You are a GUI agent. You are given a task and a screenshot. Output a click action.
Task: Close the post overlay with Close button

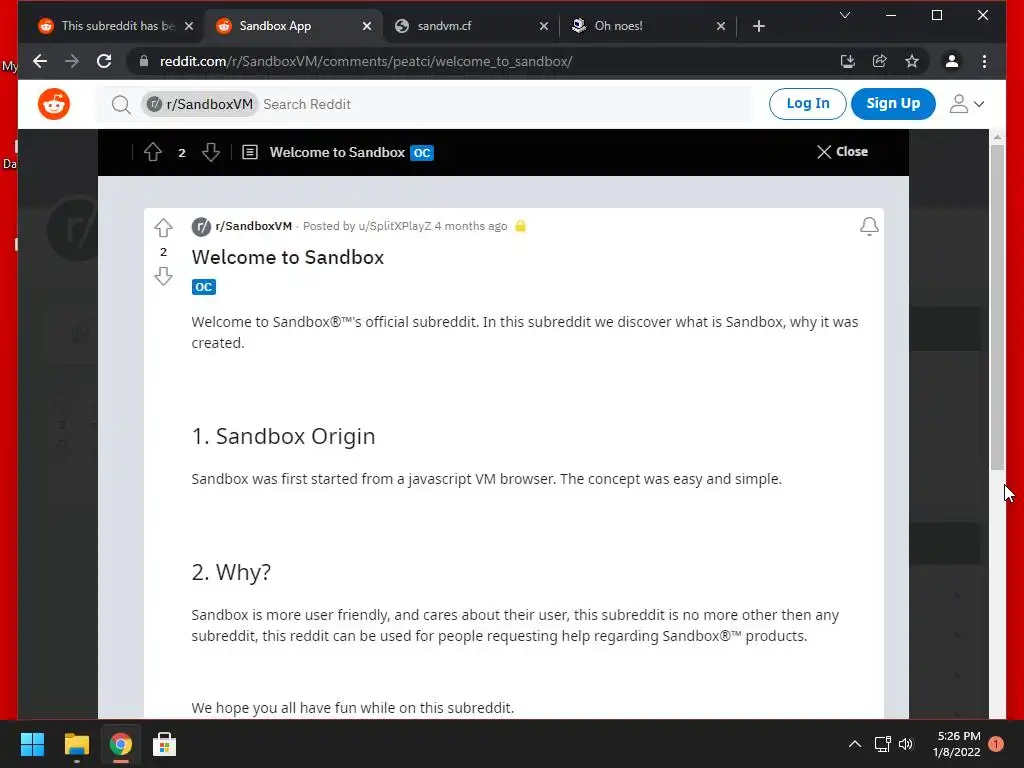(842, 152)
